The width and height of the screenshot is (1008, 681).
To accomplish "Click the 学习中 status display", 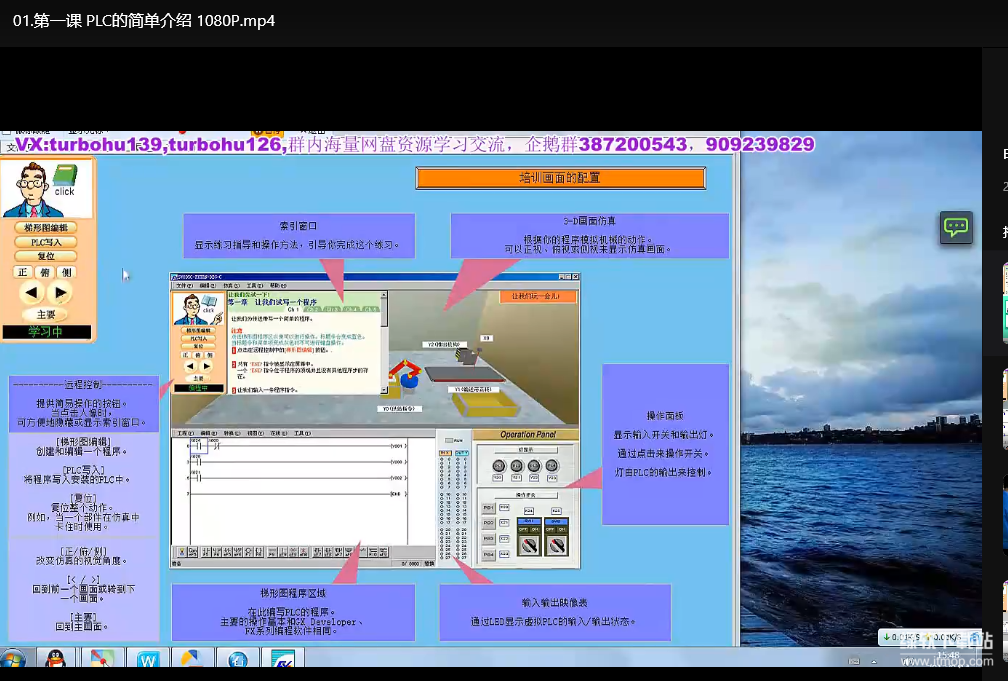I will tap(46, 332).
